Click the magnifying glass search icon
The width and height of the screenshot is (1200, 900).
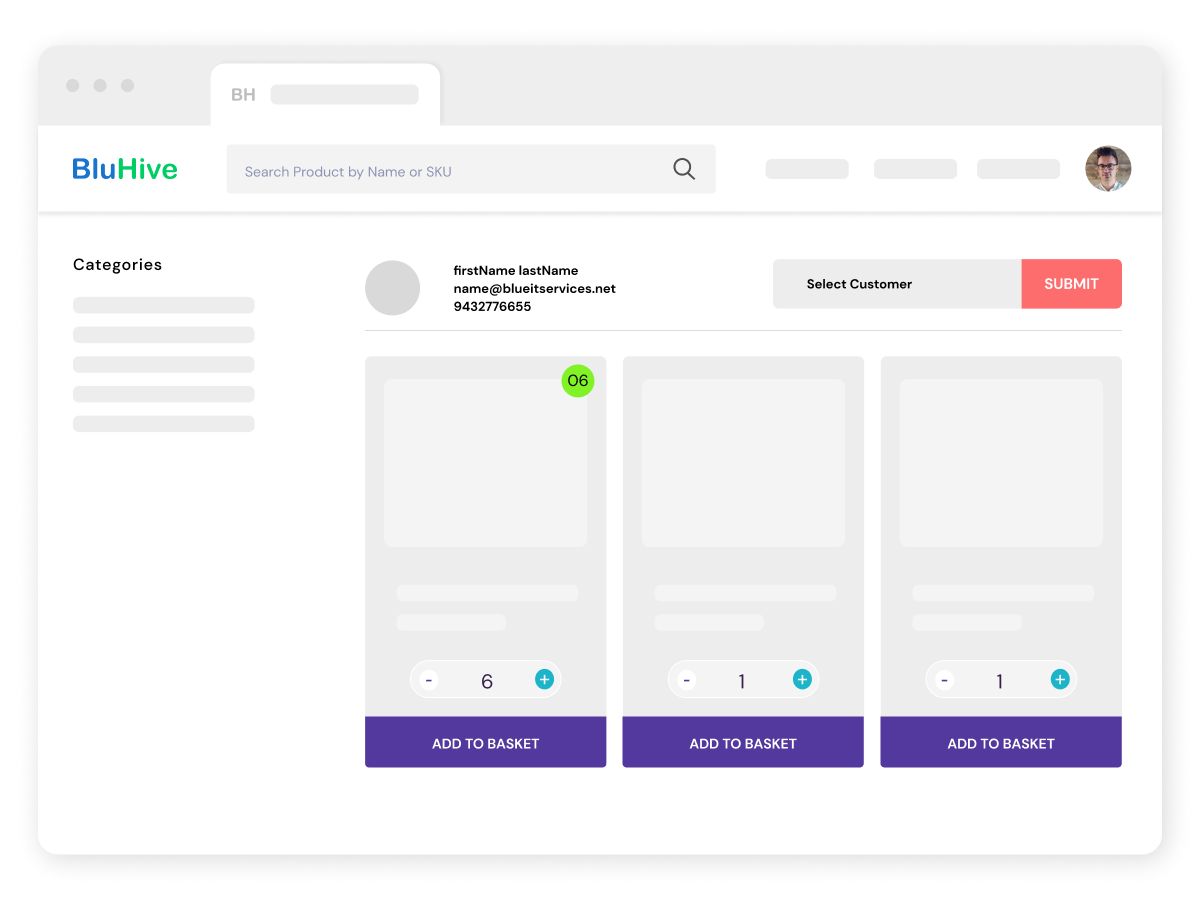click(x=684, y=169)
